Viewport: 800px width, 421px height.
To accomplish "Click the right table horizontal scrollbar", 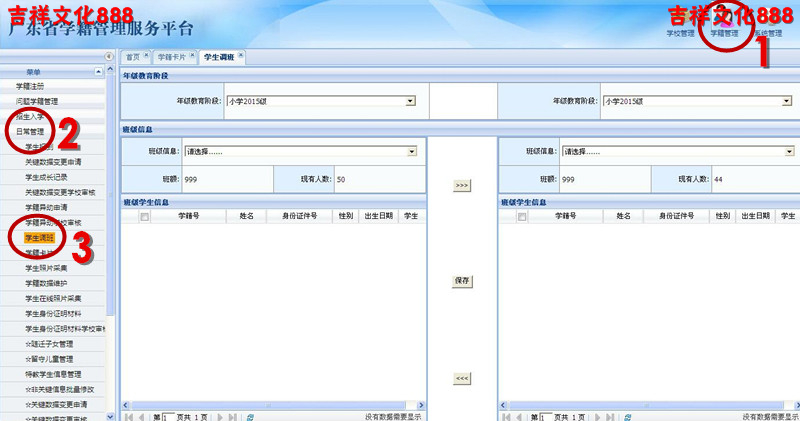I will click(x=646, y=405).
